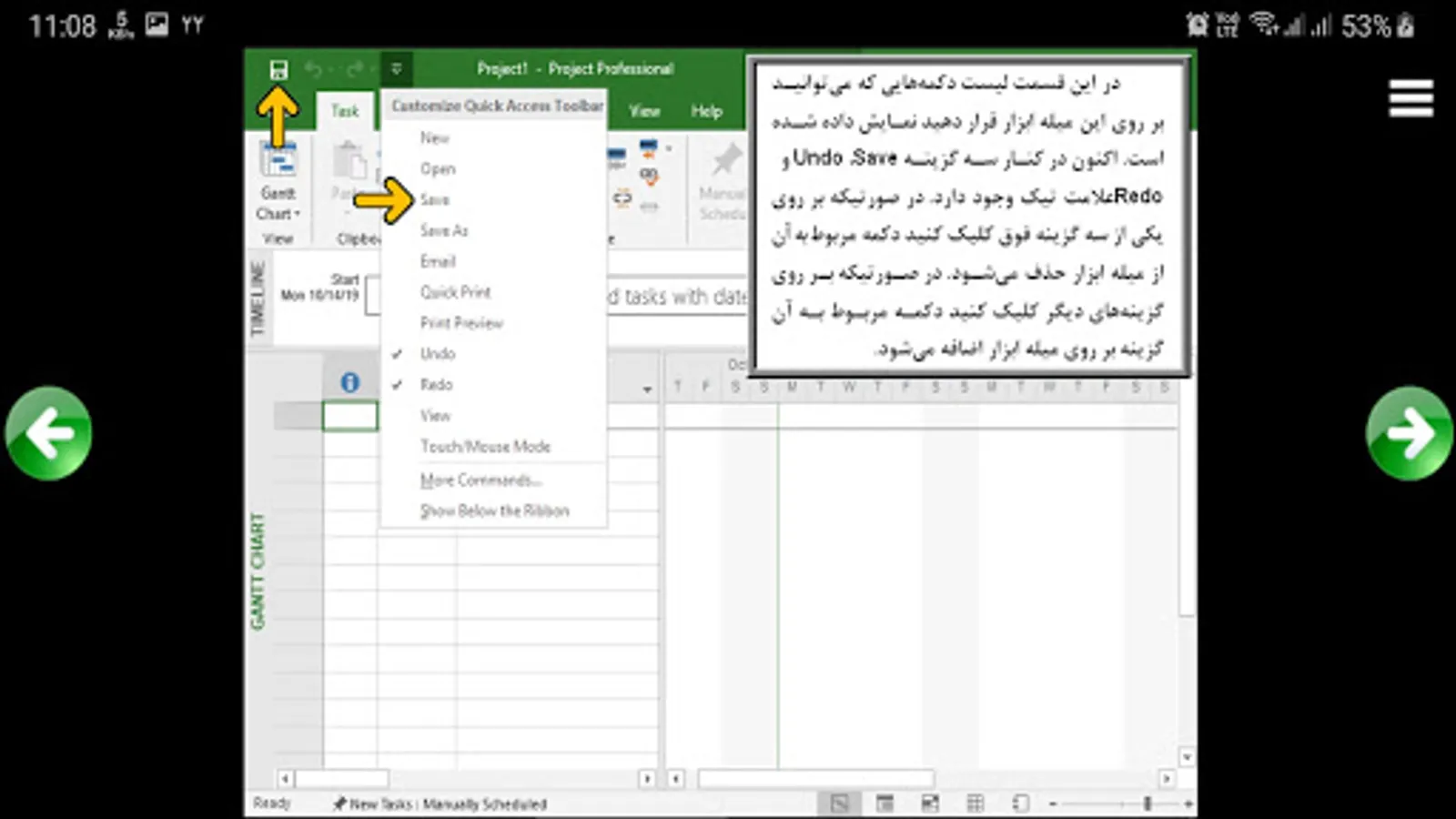Open the Help ribbon tab
This screenshot has height=819, width=1456.
click(x=706, y=111)
